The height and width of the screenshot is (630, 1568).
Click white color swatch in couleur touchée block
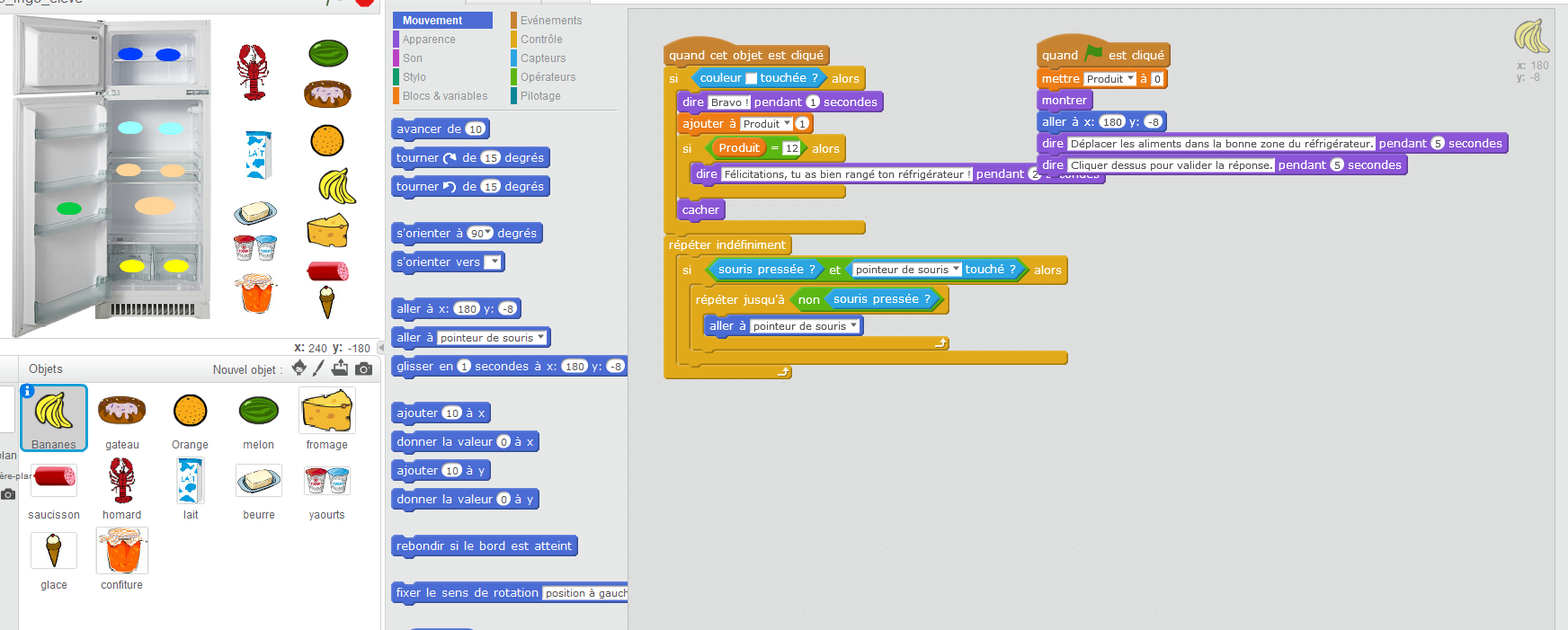752,79
